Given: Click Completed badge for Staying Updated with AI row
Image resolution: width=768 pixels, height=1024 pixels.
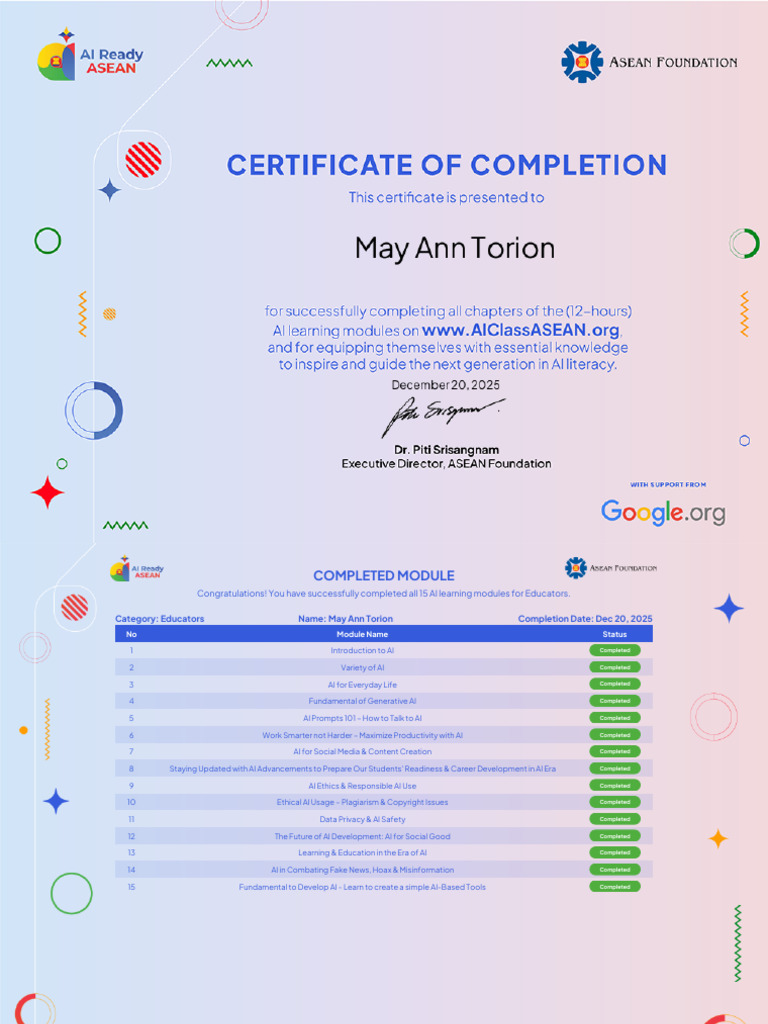Looking at the screenshot, I should pyautogui.click(x=615, y=769).
